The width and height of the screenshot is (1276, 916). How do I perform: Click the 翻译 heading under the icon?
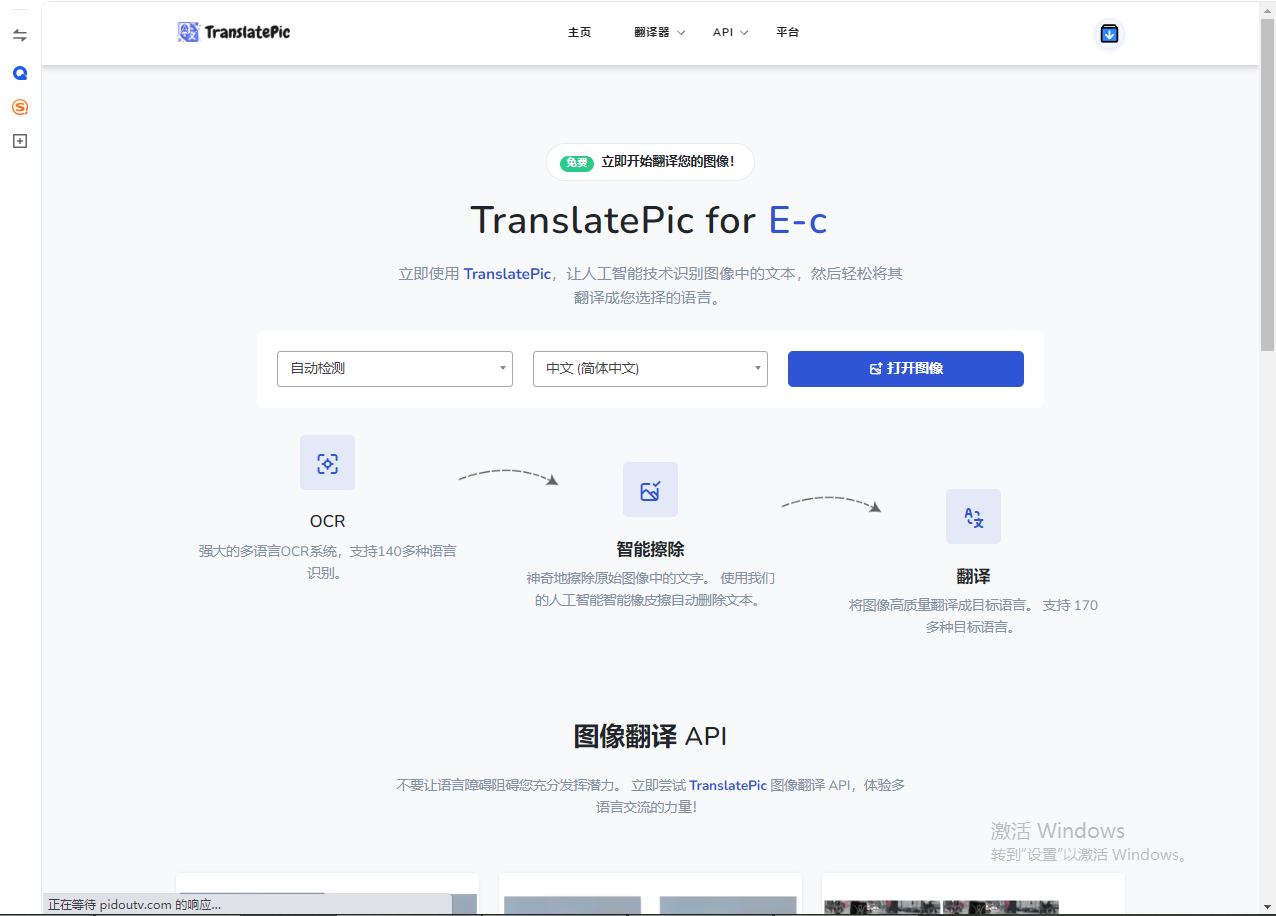pos(973,576)
